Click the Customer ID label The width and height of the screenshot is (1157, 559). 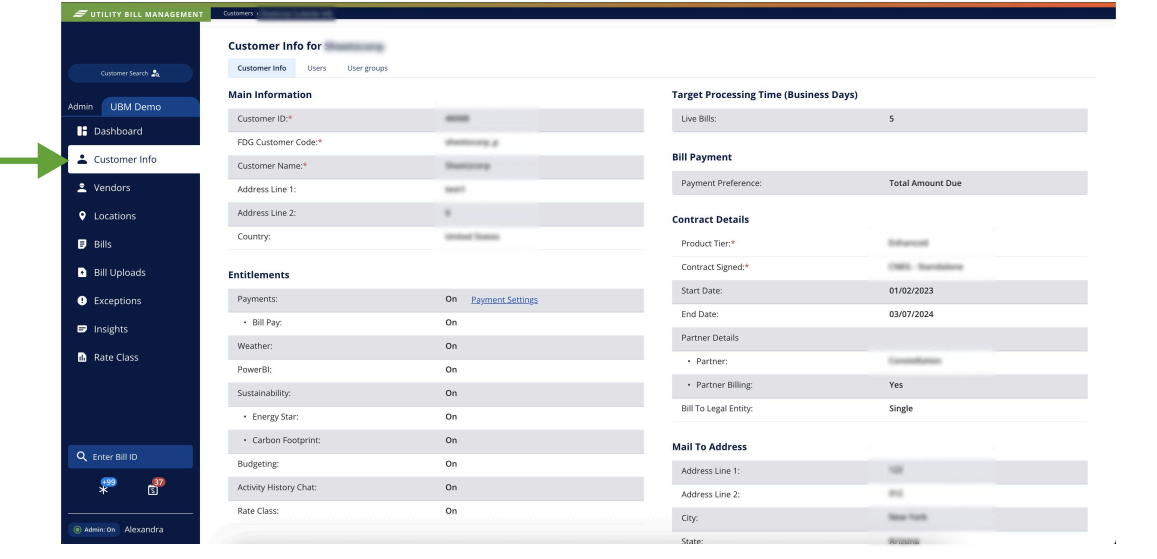pyautogui.click(x=265, y=119)
